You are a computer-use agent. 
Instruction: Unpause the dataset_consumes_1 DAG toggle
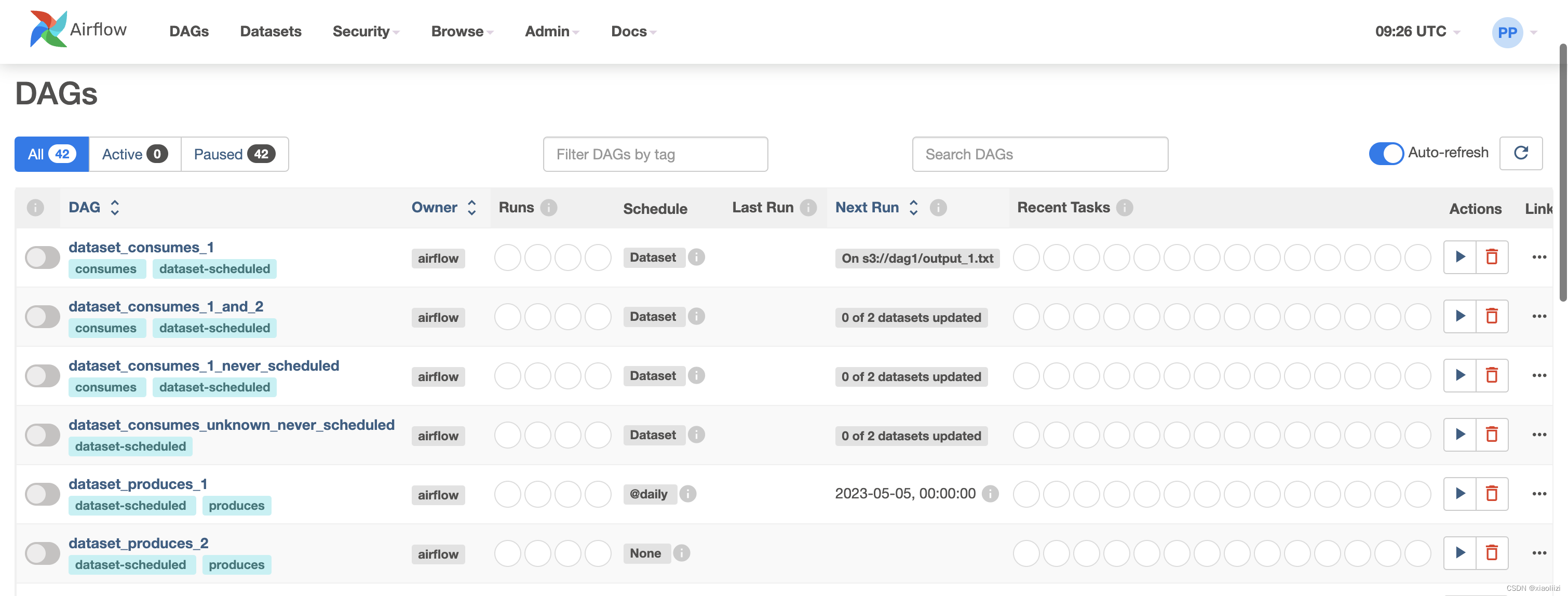point(42,258)
